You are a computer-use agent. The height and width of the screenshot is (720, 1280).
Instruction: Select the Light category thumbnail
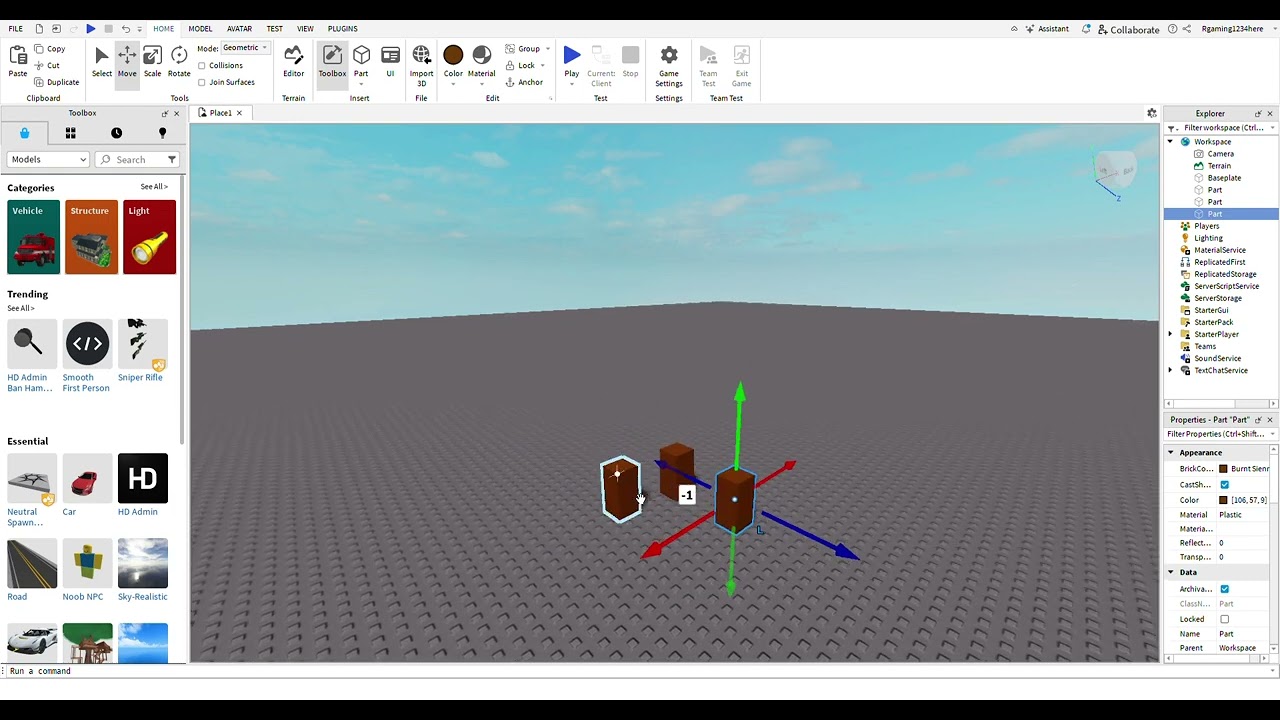[x=149, y=237]
